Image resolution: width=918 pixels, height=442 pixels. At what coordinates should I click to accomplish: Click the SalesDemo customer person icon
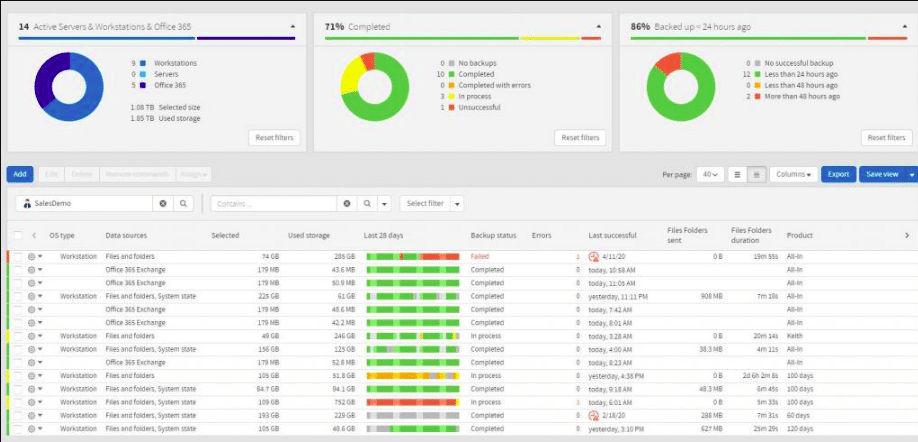(x=27, y=204)
